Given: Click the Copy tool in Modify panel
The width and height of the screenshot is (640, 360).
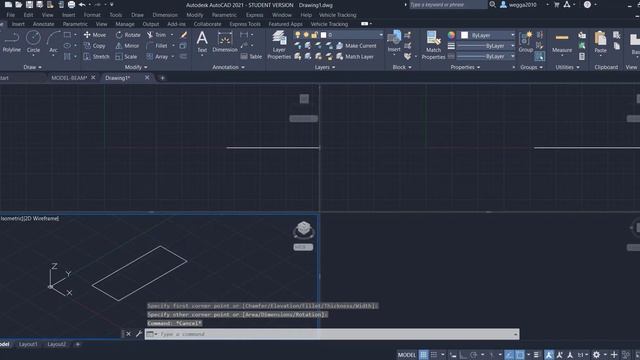Looking at the screenshot, I should click(95, 46).
